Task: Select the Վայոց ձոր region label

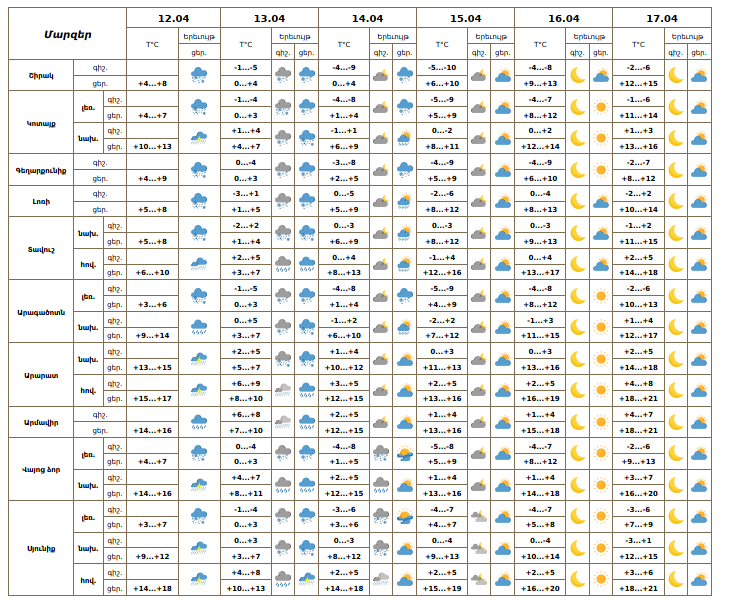Action: tap(41, 469)
